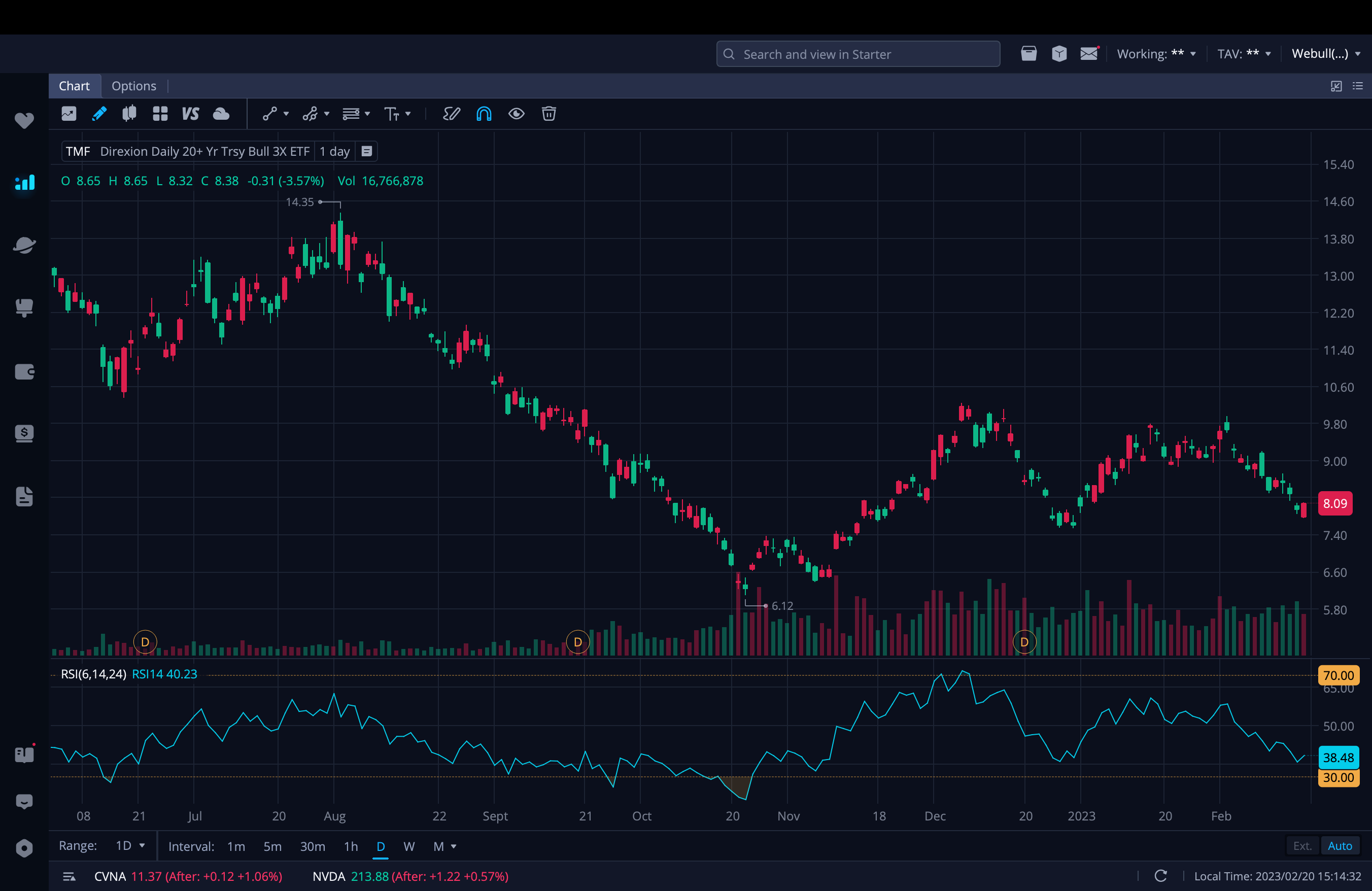The width and height of the screenshot is (1372, 891).
Task: Open the dollar account sidebar icon
Action: tap(24, 433)
